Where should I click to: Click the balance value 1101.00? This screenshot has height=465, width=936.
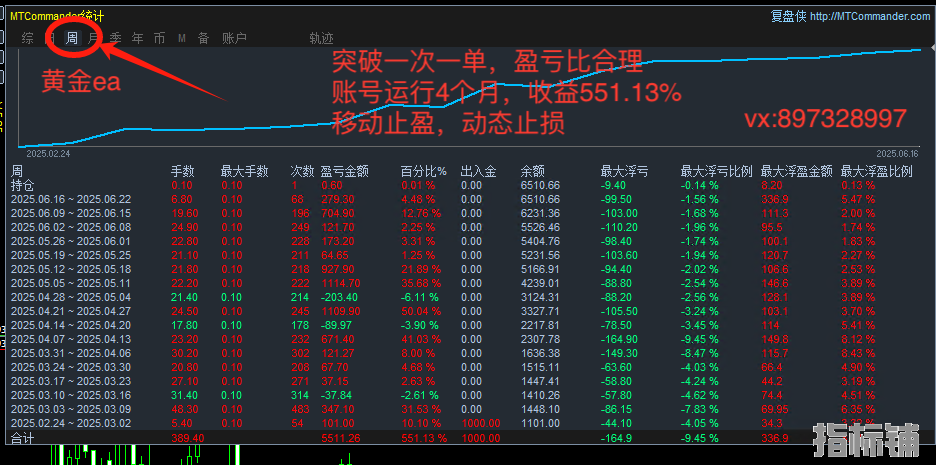click(x=540, y=424)
